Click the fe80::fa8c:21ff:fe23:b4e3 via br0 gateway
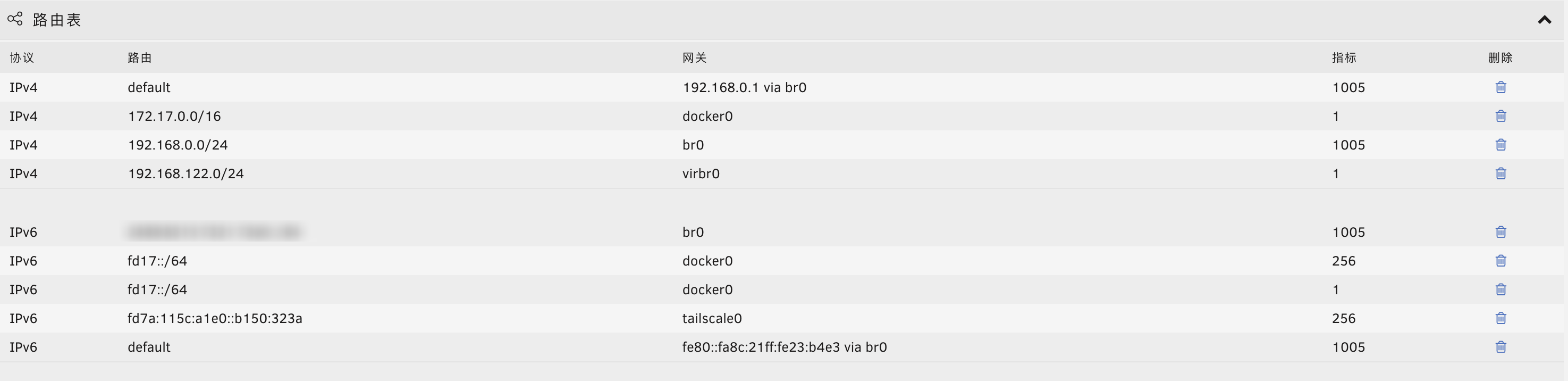The image size is (1568, 381). click(785, 347)
